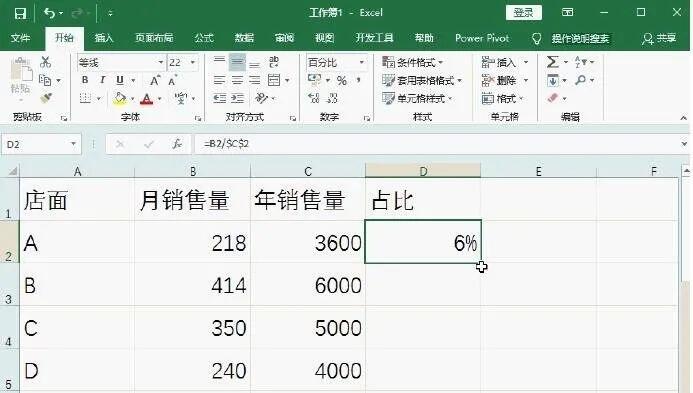Apply comma style
The width and height of the screenshot is (693, 393).
pyautogui.click(x=358, y=80)
